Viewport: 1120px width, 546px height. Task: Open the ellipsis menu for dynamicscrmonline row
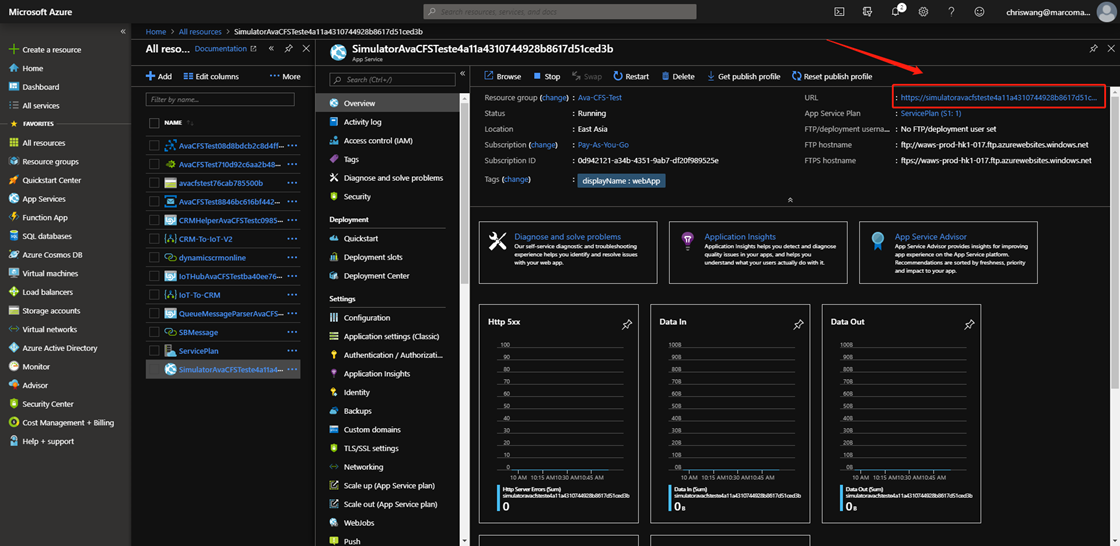point(291,257)
